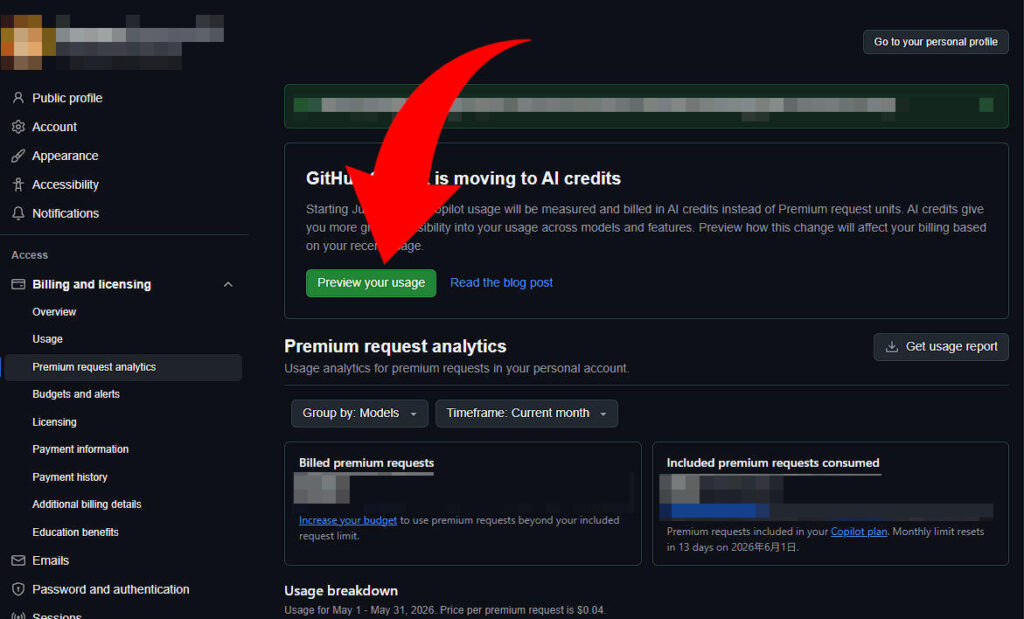
Task: Click the Public profile person icon
Action: pos(18,98)
